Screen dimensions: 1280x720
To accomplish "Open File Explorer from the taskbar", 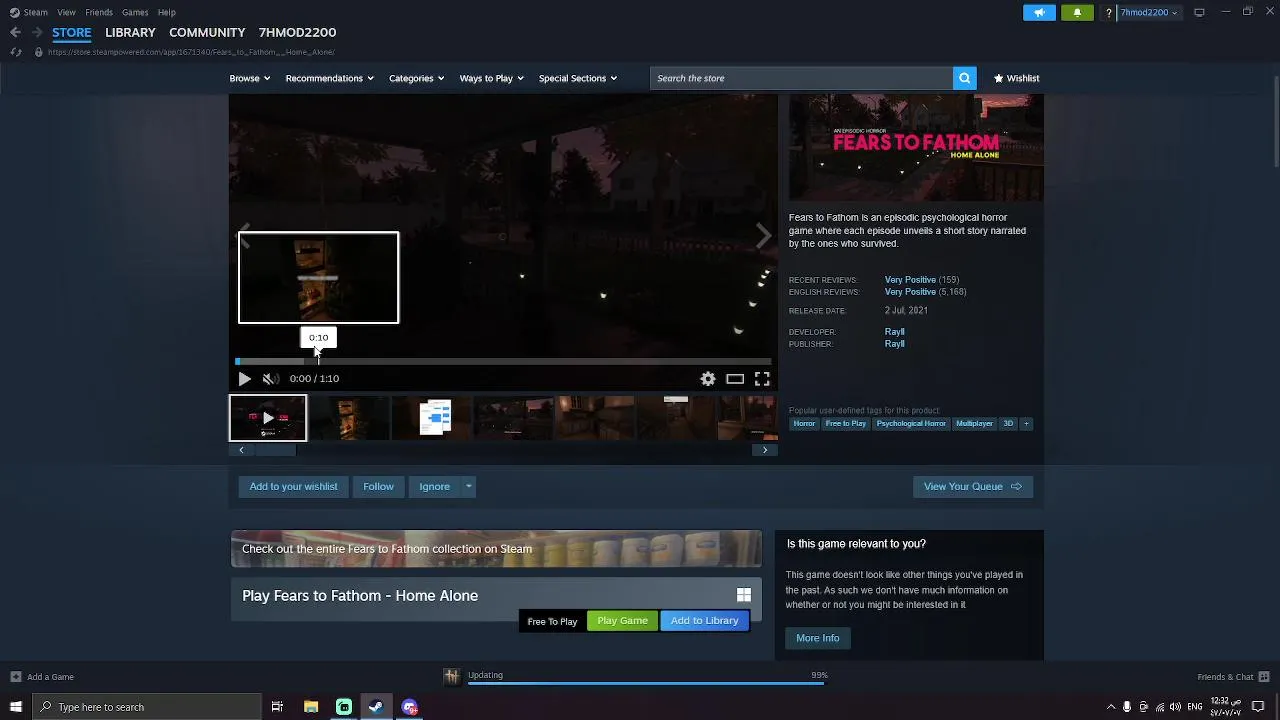I will click(311, 707).
